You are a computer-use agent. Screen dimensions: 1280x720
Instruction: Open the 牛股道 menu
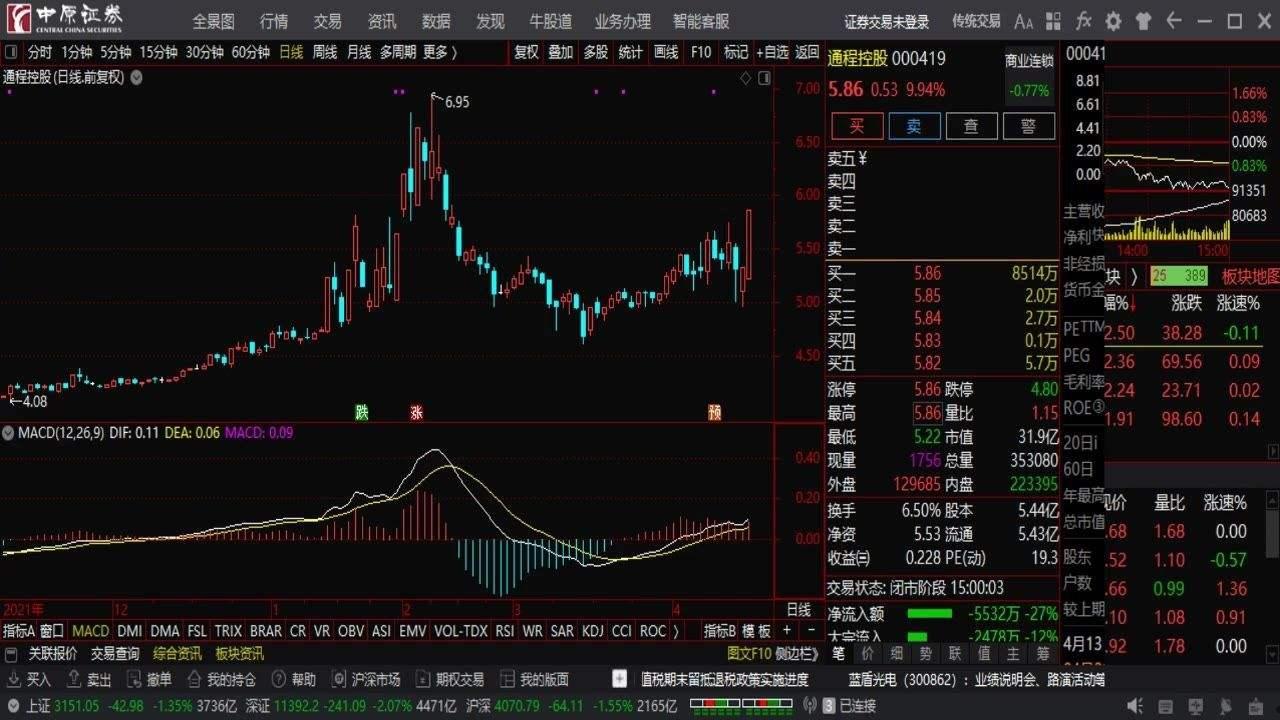click(550, 21)
